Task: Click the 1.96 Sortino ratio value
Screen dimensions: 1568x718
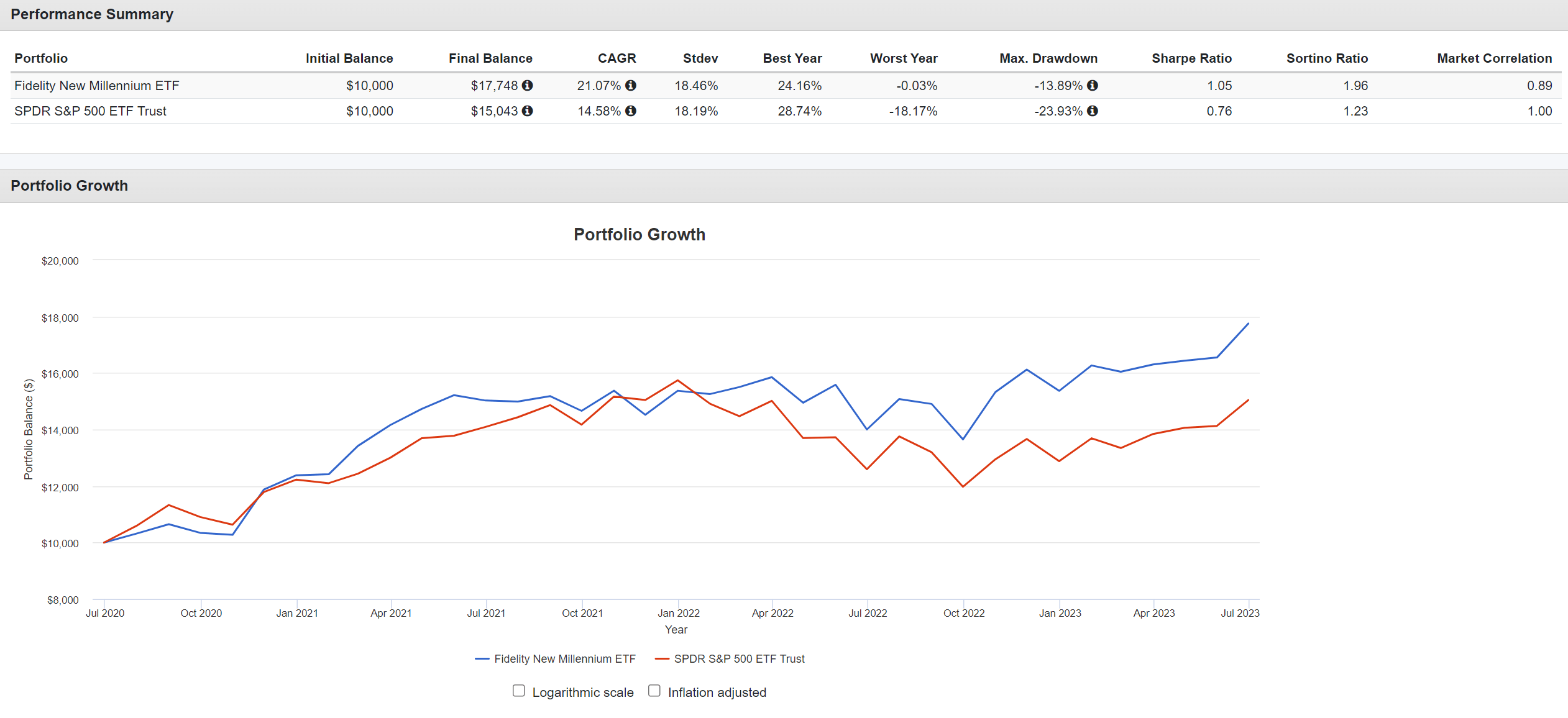Action: click(1355, 86)
